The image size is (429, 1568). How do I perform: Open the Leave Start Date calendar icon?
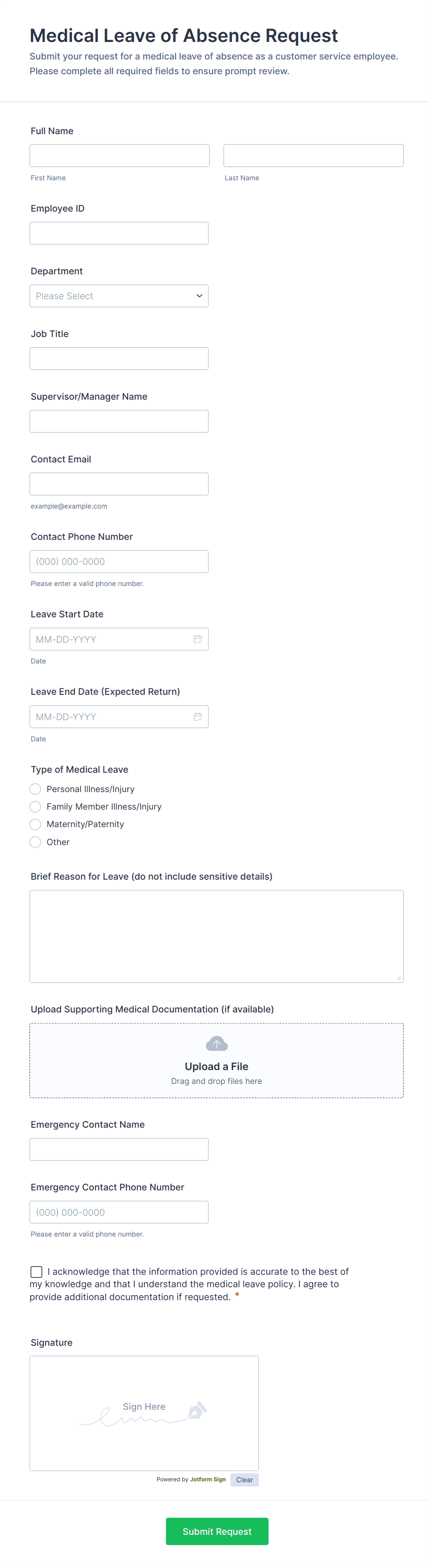click(198, 639)
